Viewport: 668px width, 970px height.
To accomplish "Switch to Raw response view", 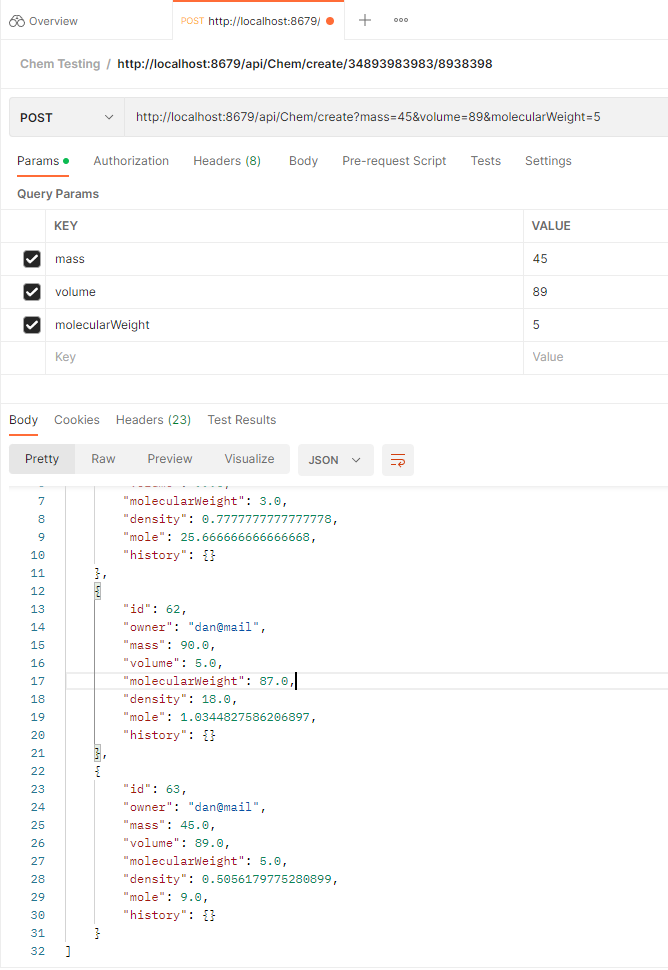I will pyautogui.click(x=102, y=458).
